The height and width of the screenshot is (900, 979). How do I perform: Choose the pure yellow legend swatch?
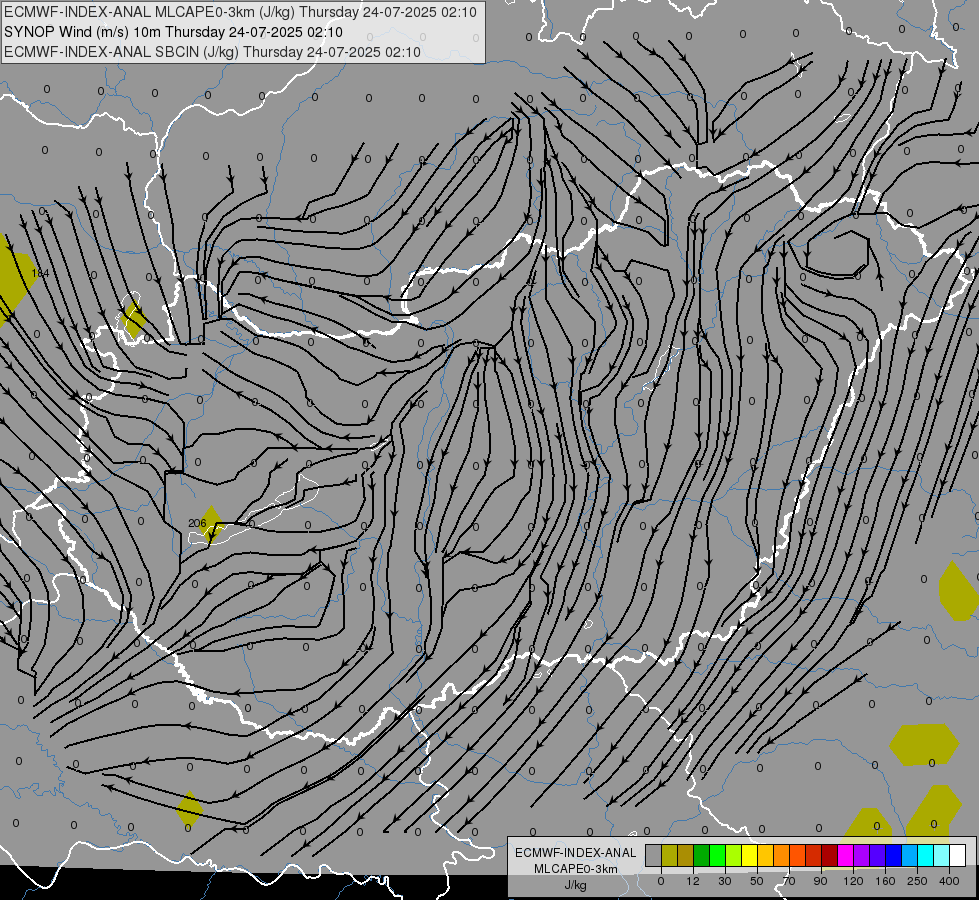750,855
